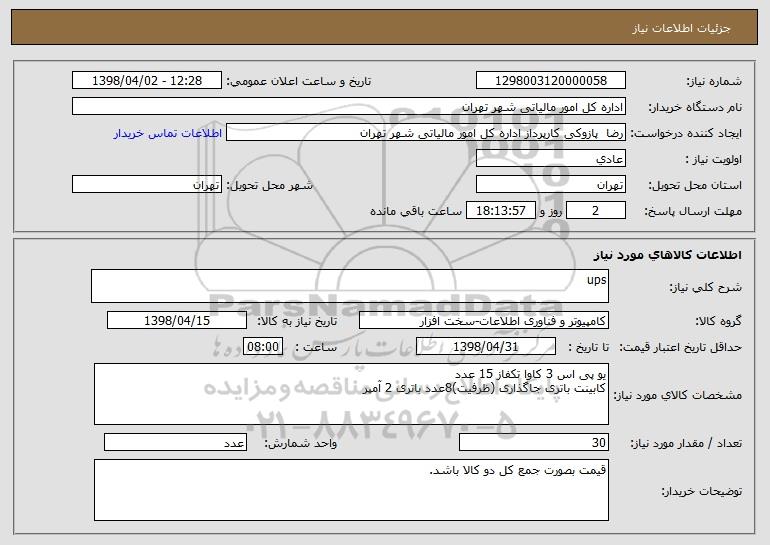Viewport: 770px width, 545px height.
Task: Click the need date field 1398/04/15
Action: (x=177, y=320)
